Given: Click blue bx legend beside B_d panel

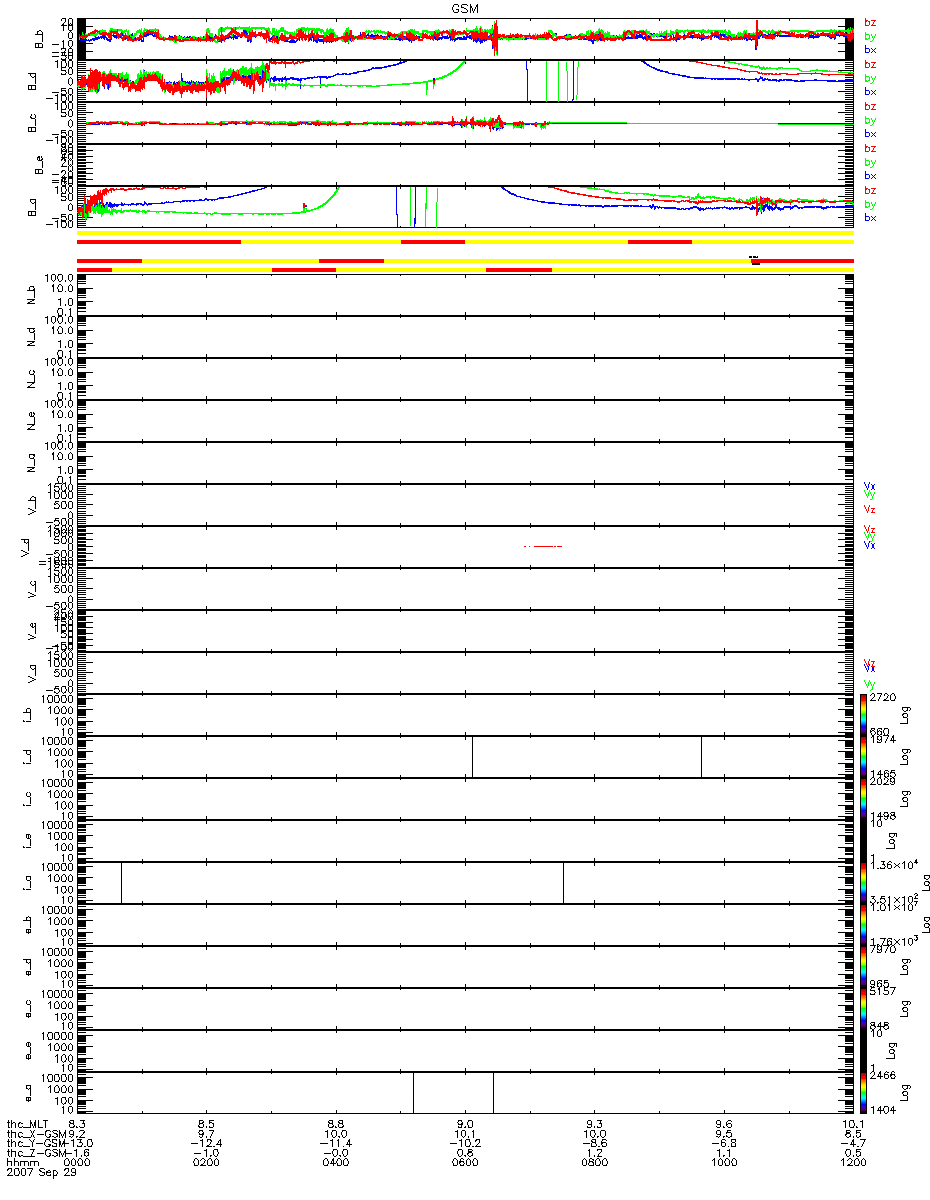Looking at the screenshot, I should coord(870,91).
